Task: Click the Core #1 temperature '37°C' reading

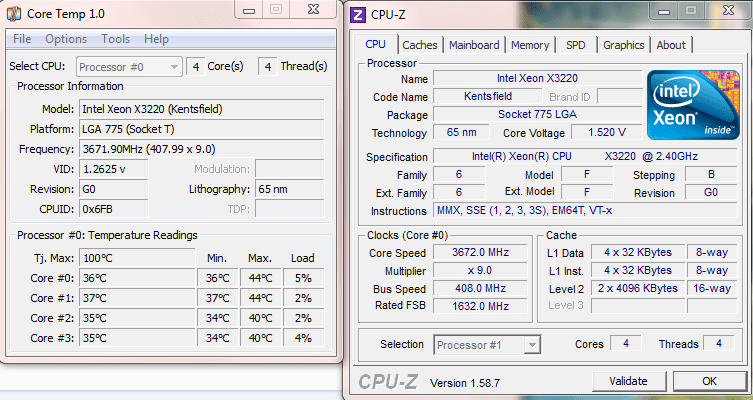Action: [137, 298]
